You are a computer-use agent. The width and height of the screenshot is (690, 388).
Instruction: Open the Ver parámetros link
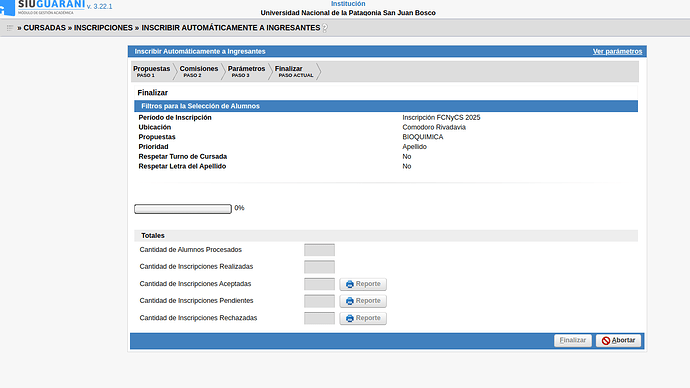[617, 51]
